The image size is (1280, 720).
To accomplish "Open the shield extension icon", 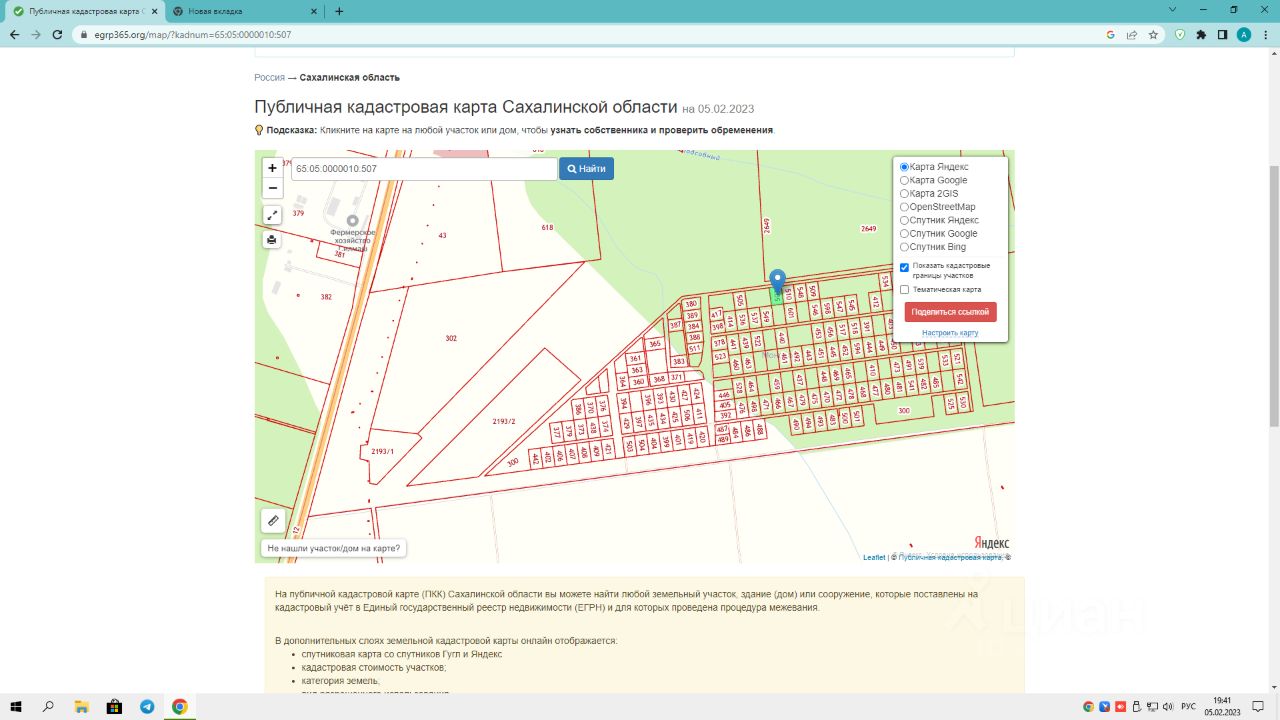I will (1180, 34).
